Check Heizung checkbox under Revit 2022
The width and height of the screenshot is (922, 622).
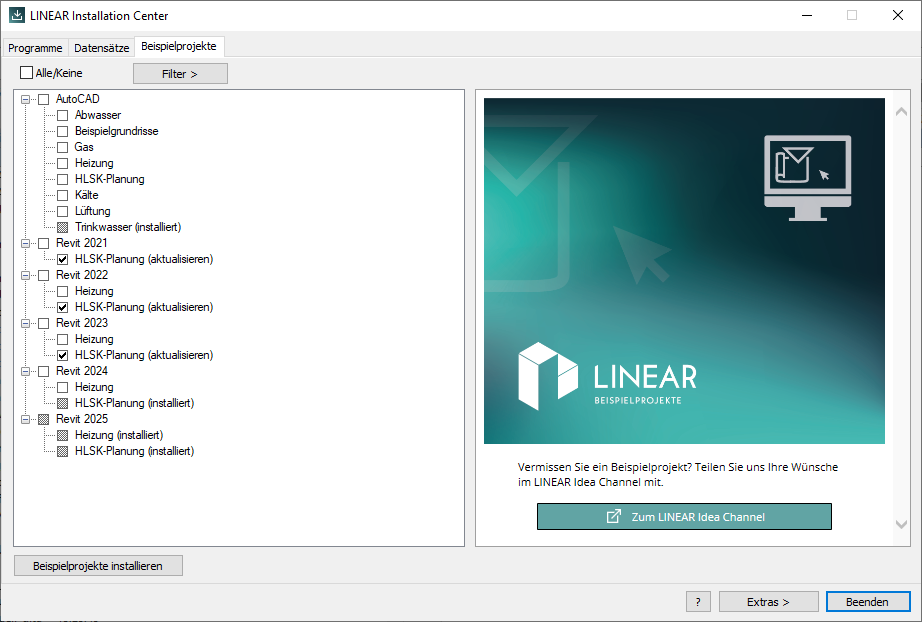(x=62, y=291)
